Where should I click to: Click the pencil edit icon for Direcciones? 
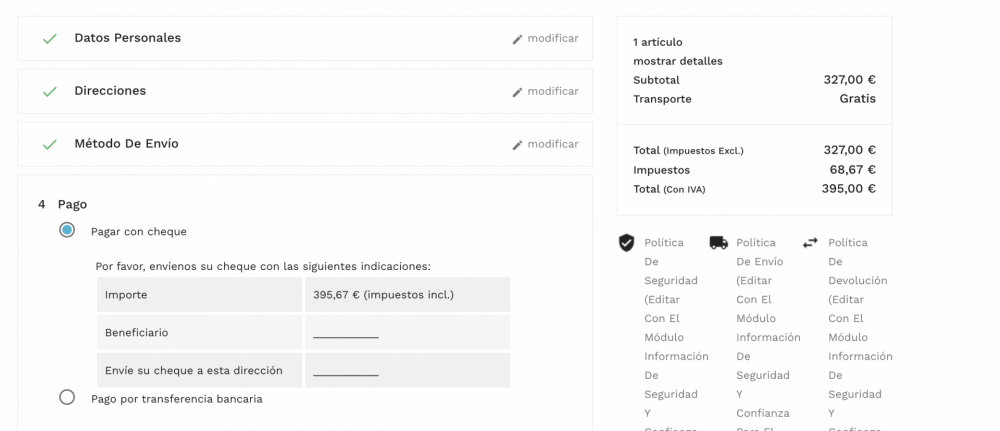point(517,92)
